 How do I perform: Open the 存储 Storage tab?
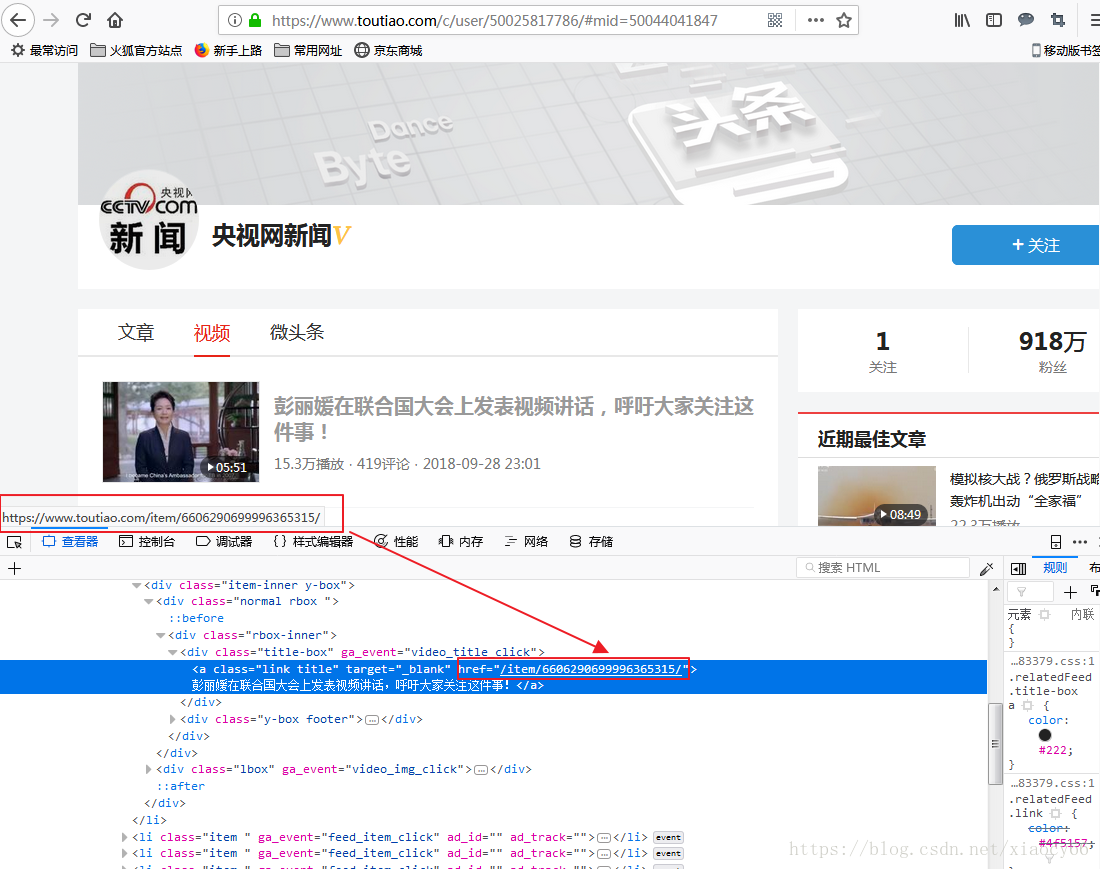(x=591, y=541)
